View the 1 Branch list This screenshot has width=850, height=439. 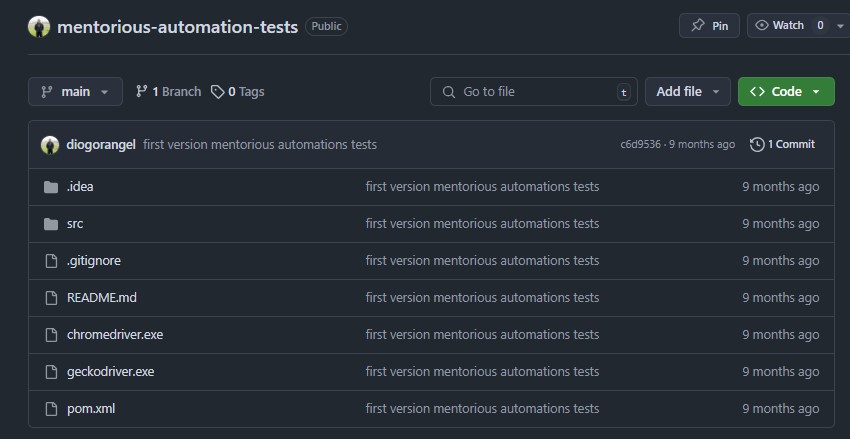[168, 91]
